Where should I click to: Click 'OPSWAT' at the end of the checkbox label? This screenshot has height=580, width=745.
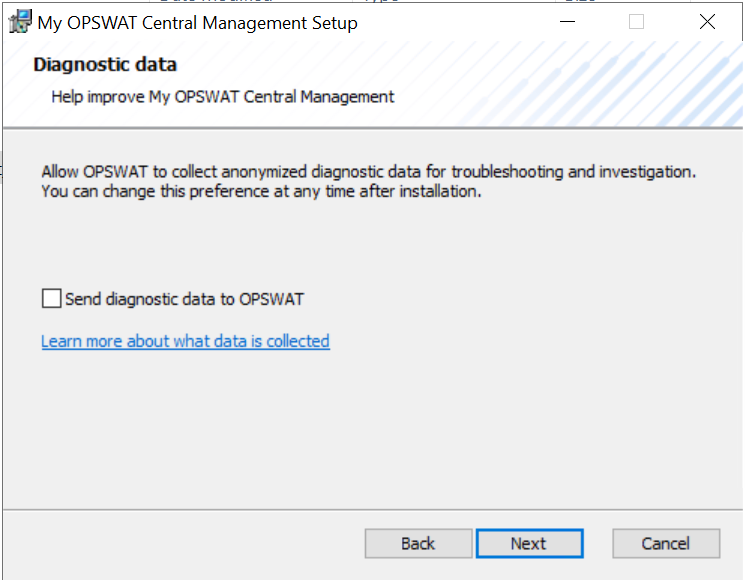271,299
